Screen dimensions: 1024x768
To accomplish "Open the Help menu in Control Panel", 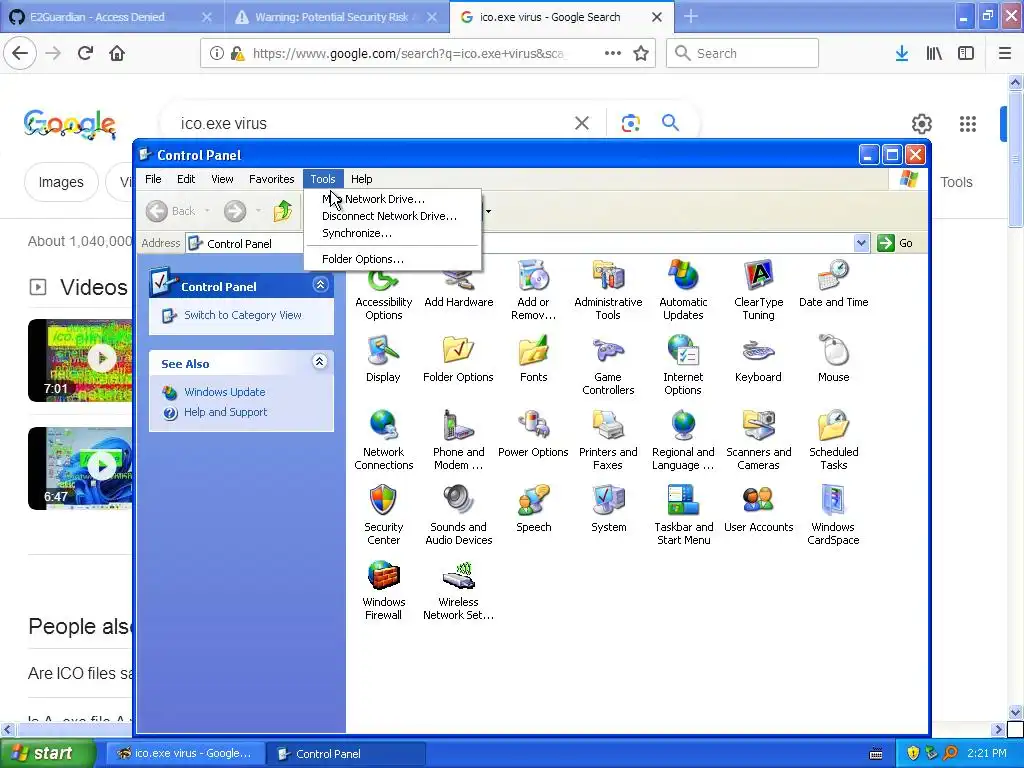I will point(361,179).
